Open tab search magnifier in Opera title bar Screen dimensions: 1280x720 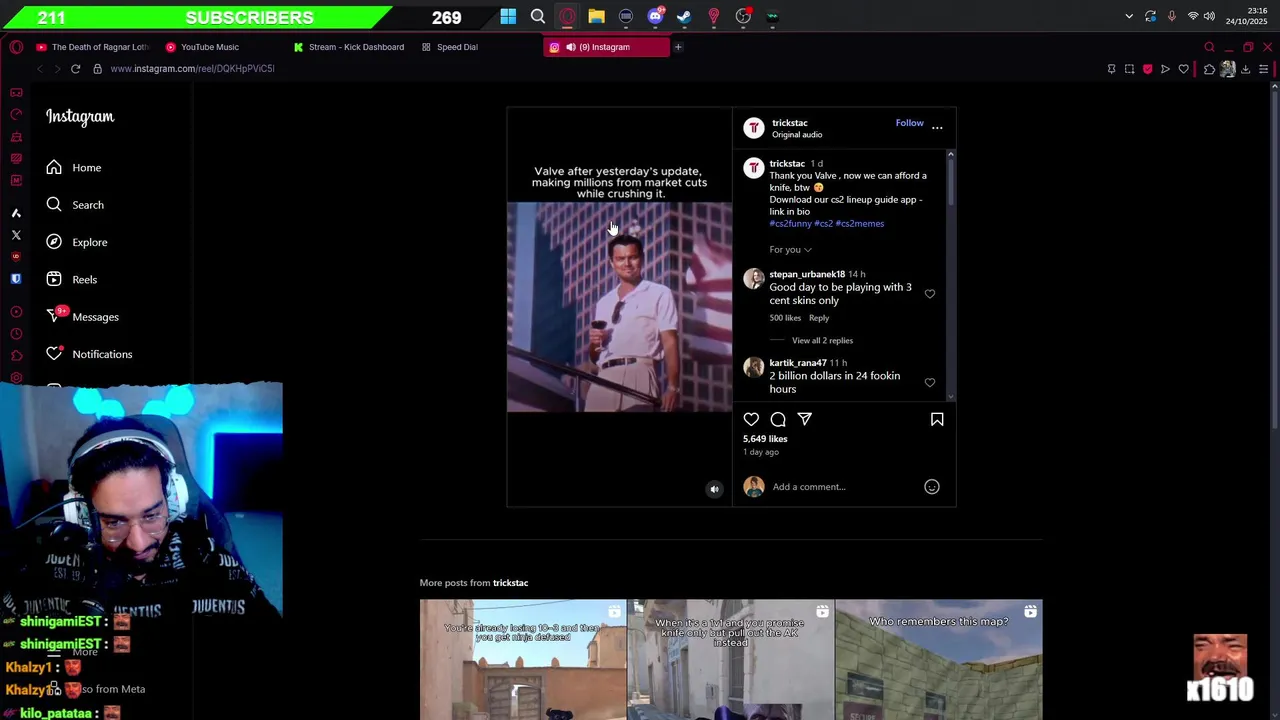[x=1209, y=47]
